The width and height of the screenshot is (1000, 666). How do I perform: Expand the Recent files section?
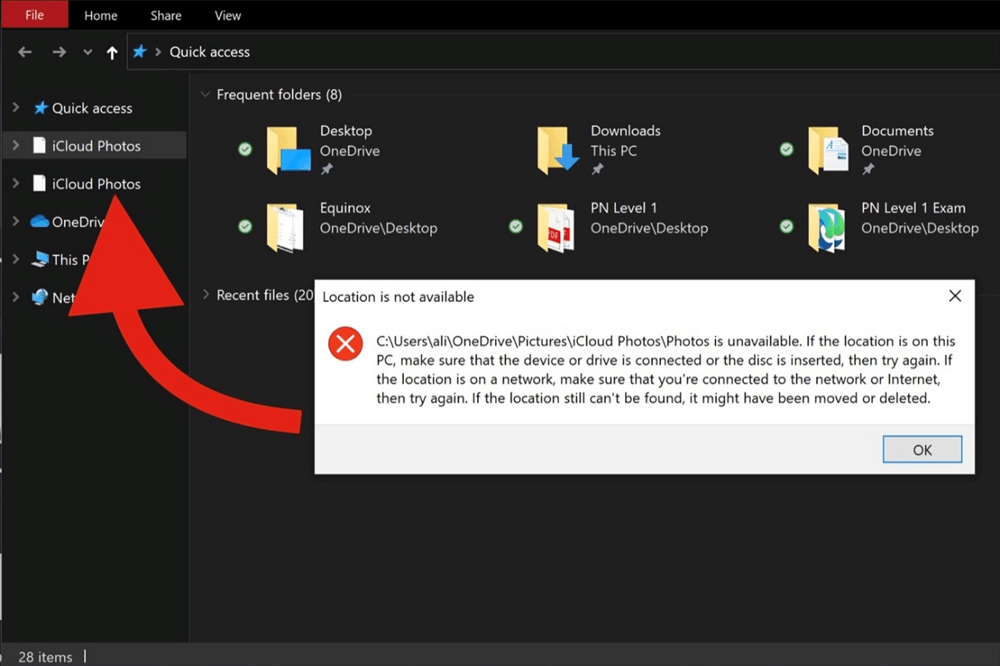pos(206,295)
